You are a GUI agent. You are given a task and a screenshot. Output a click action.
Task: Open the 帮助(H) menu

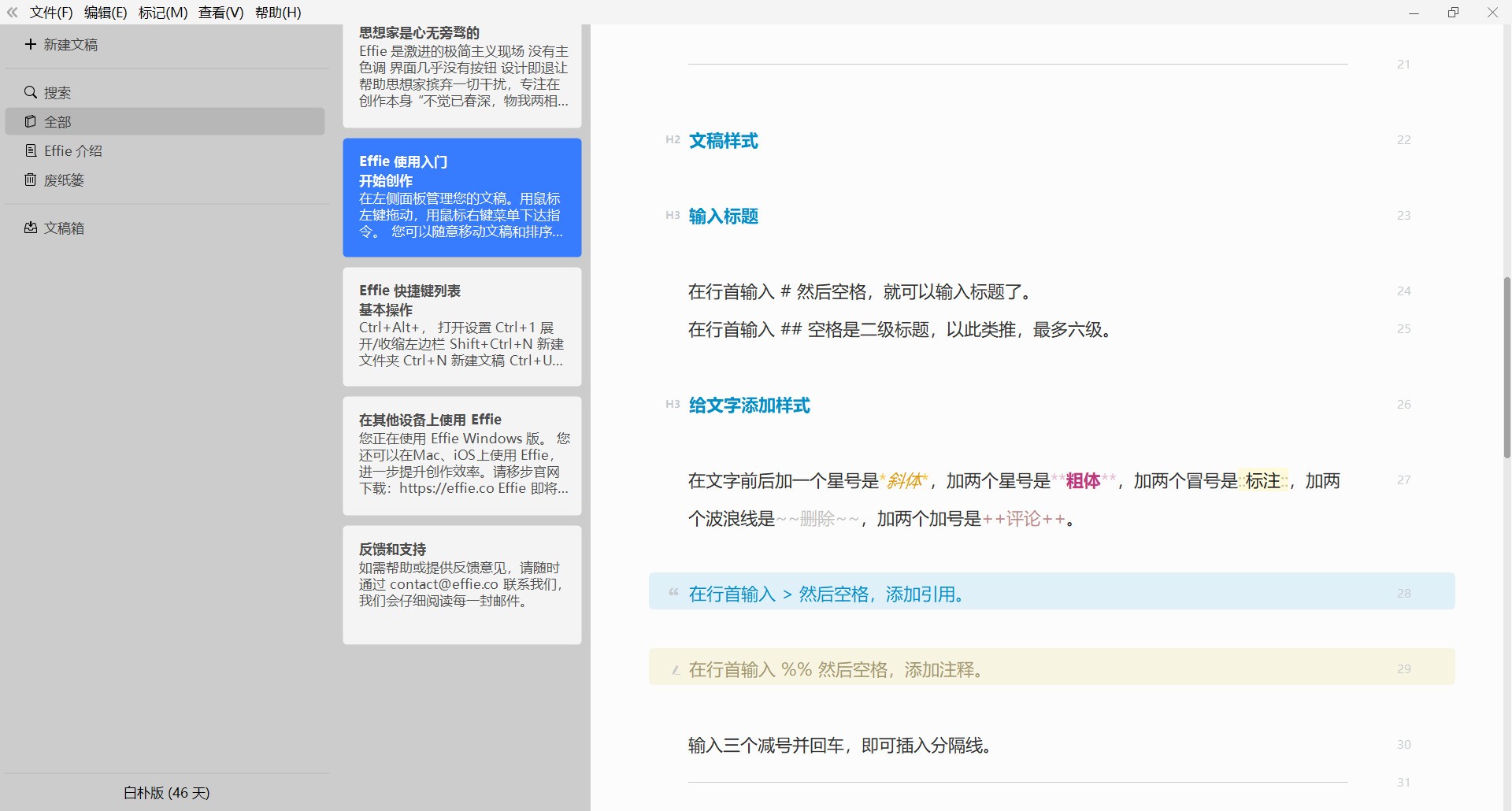(278, 13)
